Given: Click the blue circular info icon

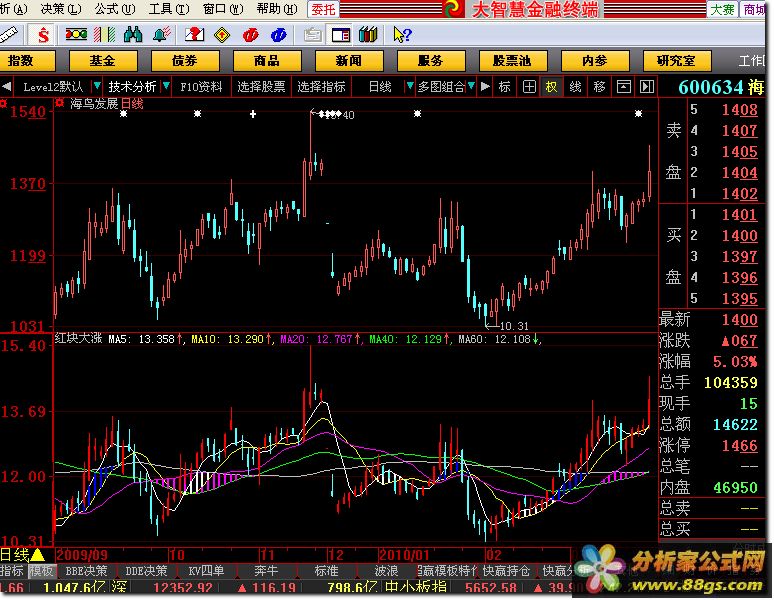Looking at the screenshot, I should [278, 35].
